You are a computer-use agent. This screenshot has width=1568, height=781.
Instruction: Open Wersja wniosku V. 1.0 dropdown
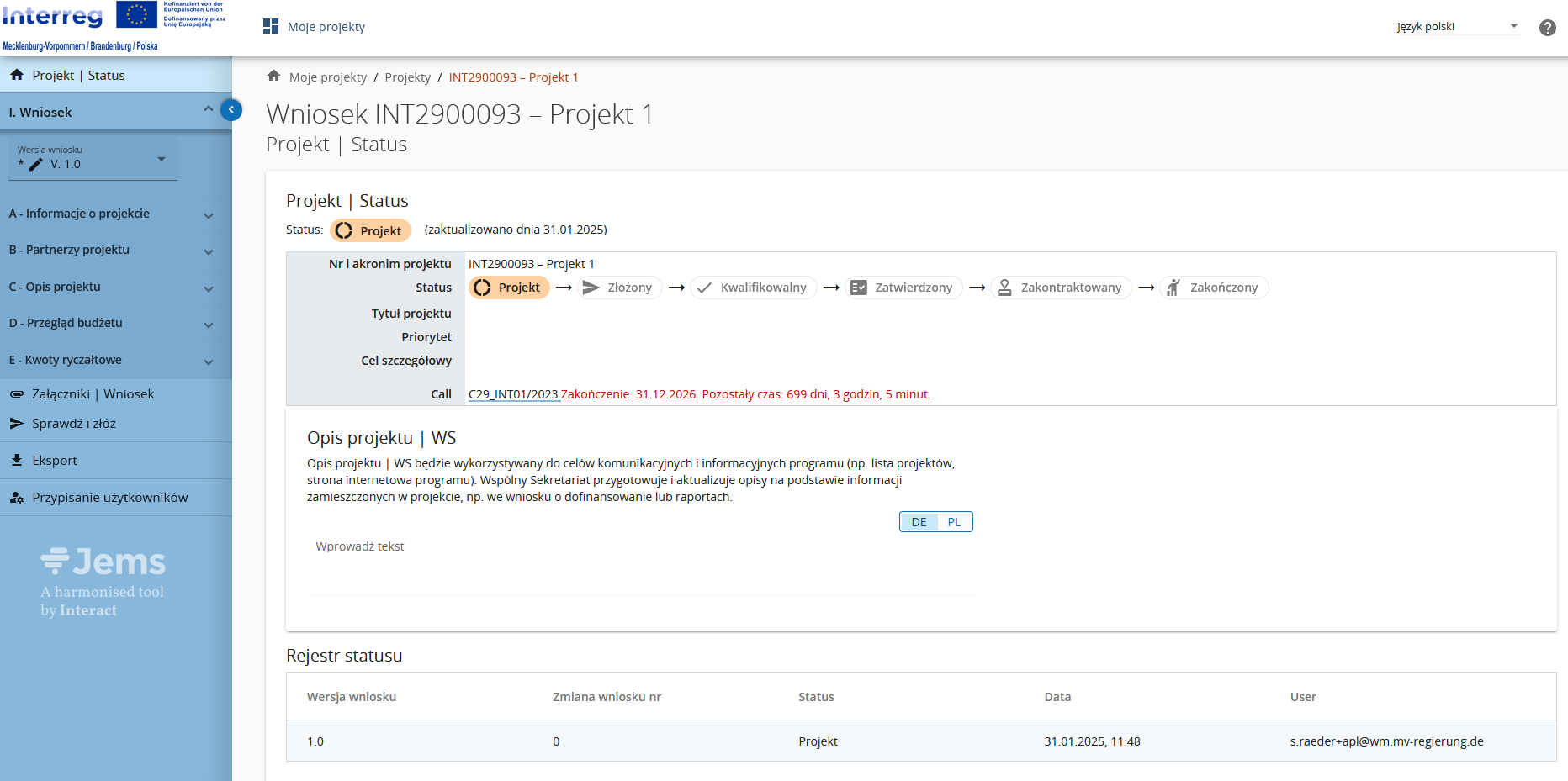tap(93, 160)
